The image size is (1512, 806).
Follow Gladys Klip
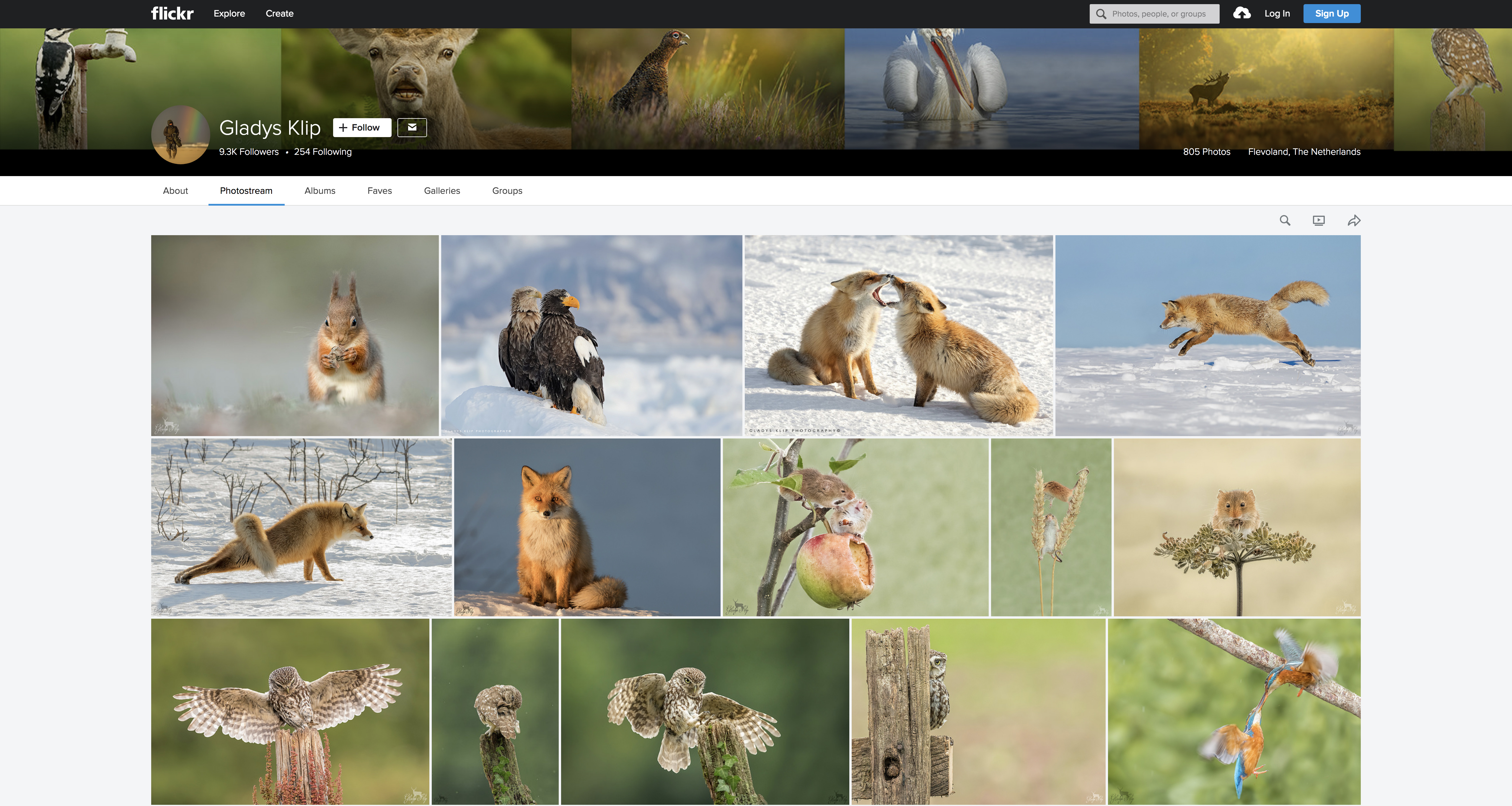click(x=361, y=127)
